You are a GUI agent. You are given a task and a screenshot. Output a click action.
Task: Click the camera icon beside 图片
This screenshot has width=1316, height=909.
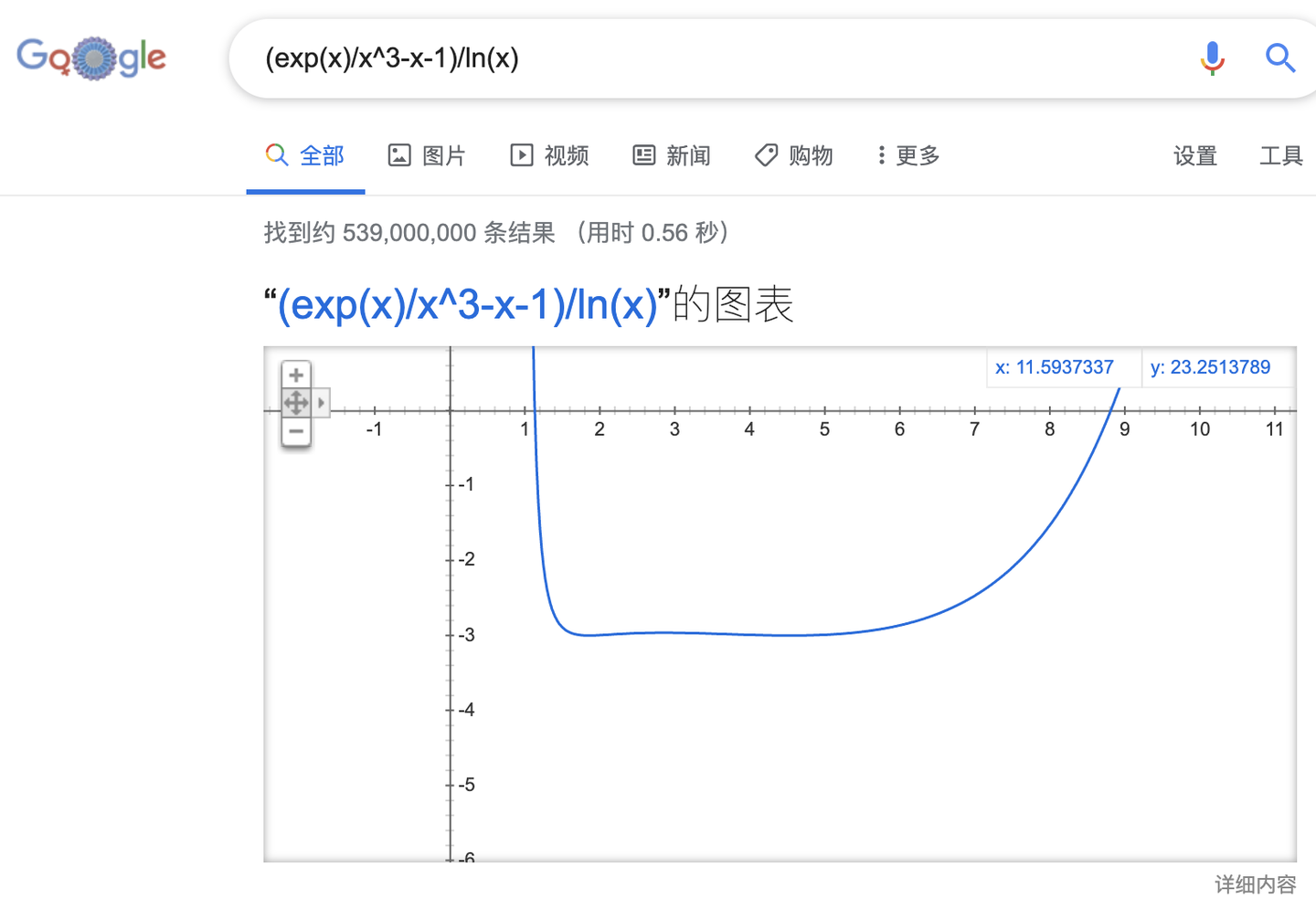click(x=399, y=155)
